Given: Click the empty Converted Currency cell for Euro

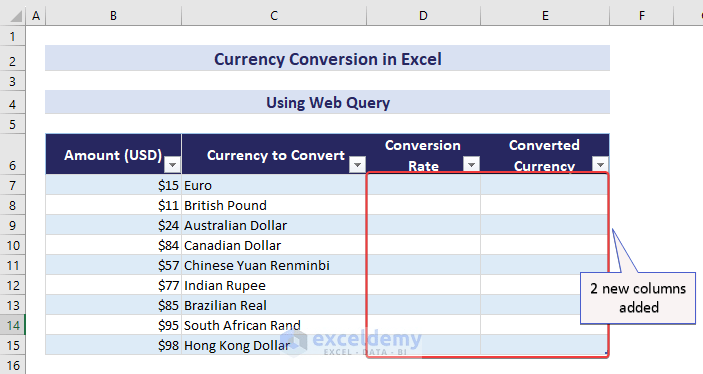Looking at the screenshot, I should 545,185.
